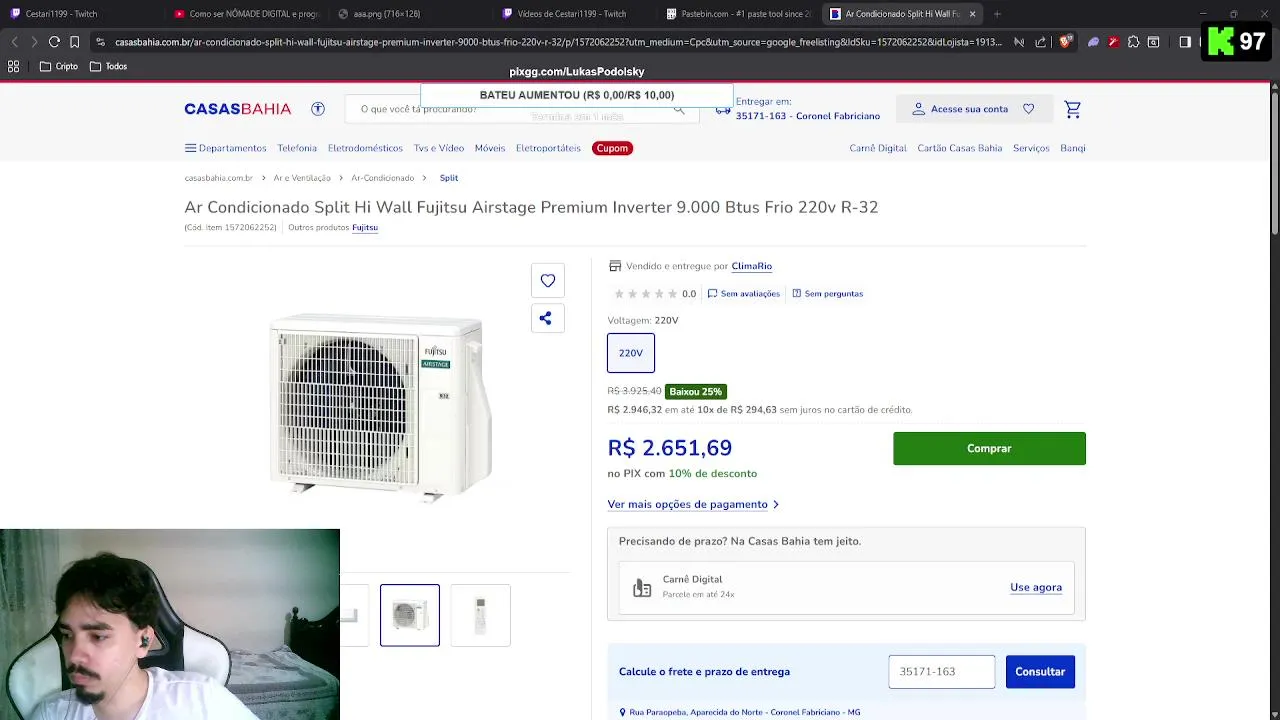Click the share product icon
Screen dimensions: 1280x720
click(x=546, y=318)
